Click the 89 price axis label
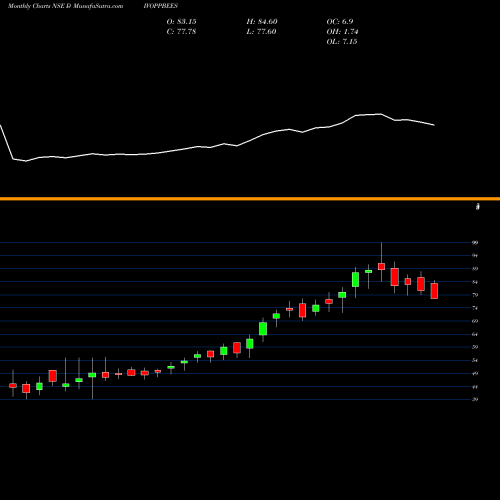Screen dimensions: 500x500 point(475,269)
